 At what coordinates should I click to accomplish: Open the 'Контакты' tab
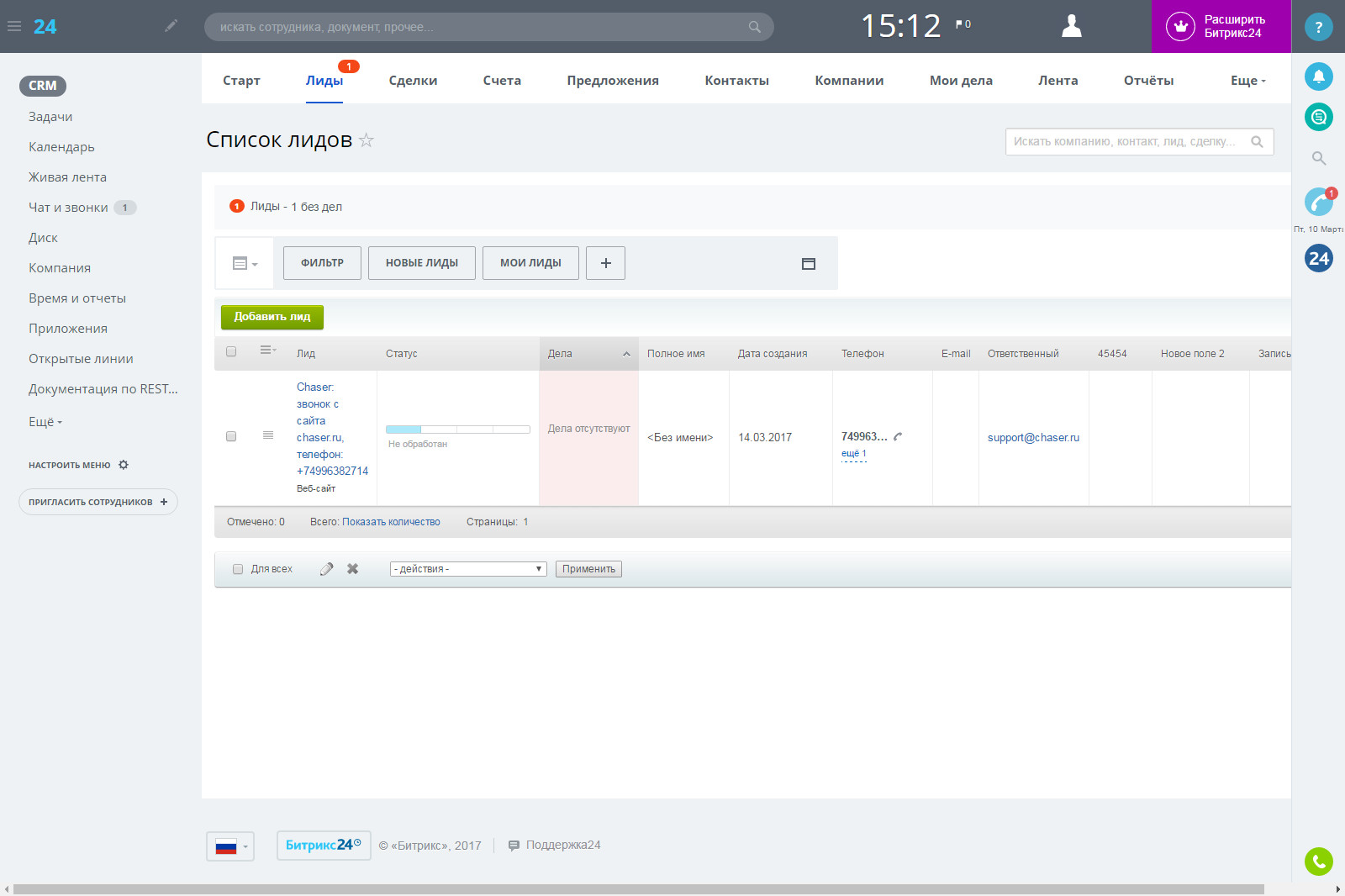tap(736, 81)
